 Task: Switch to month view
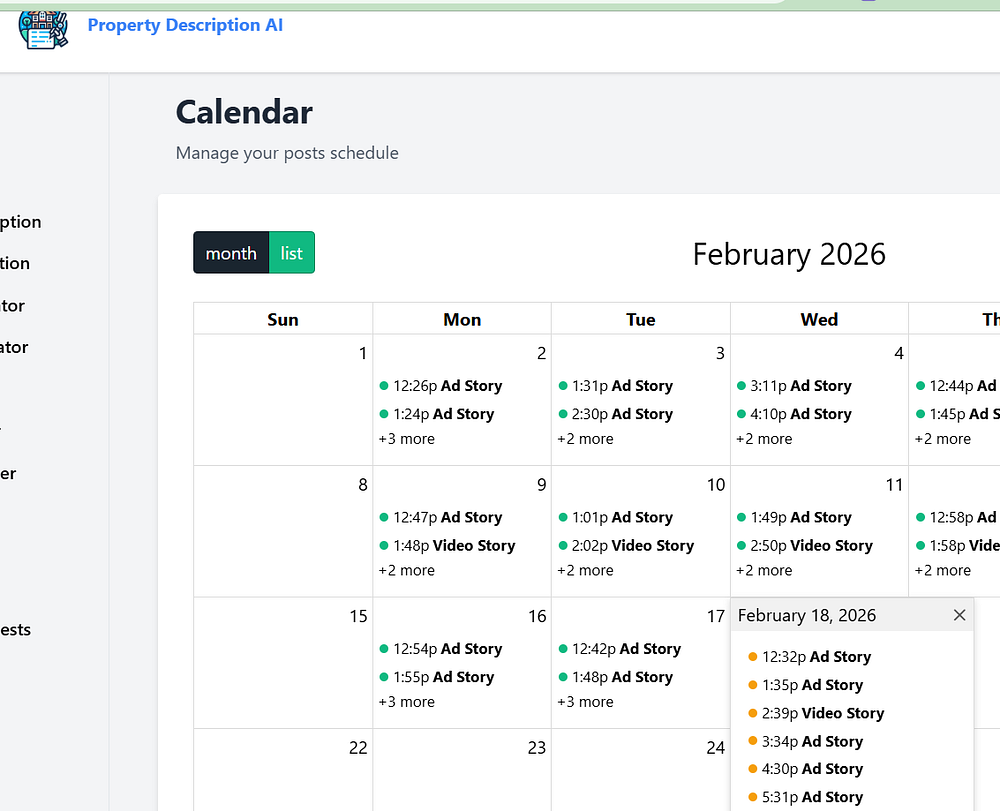[231, 252]
